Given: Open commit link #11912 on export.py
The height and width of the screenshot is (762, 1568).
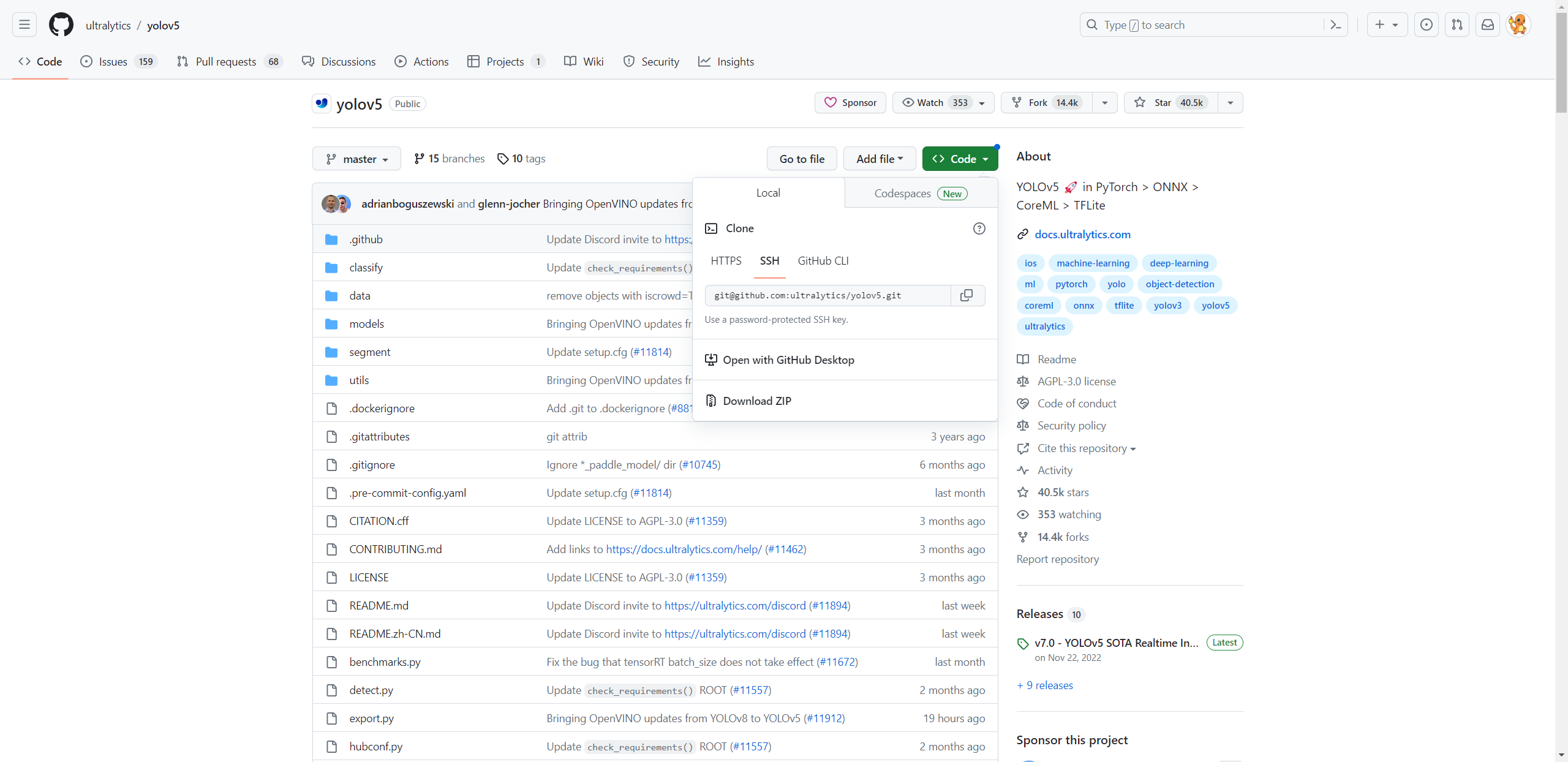Looking at the screenshot, I should [824, 719].
